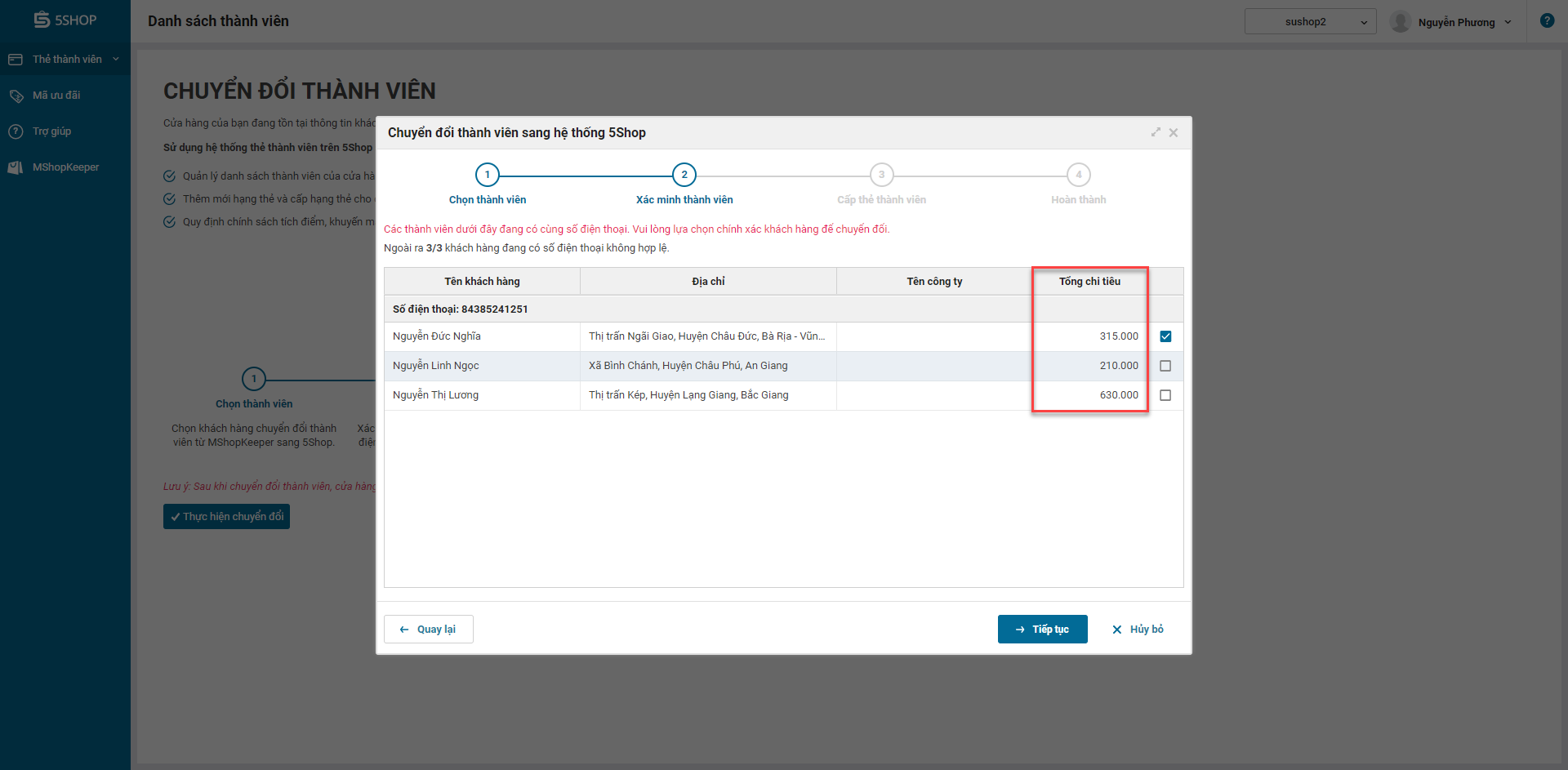Click the user avatar icon
This screenshot has height=770, width=1568.
click(x=1401, y=22)
